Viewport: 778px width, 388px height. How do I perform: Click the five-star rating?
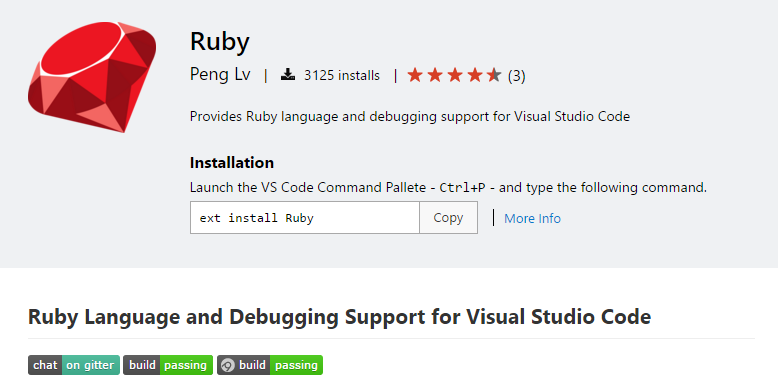454,75
